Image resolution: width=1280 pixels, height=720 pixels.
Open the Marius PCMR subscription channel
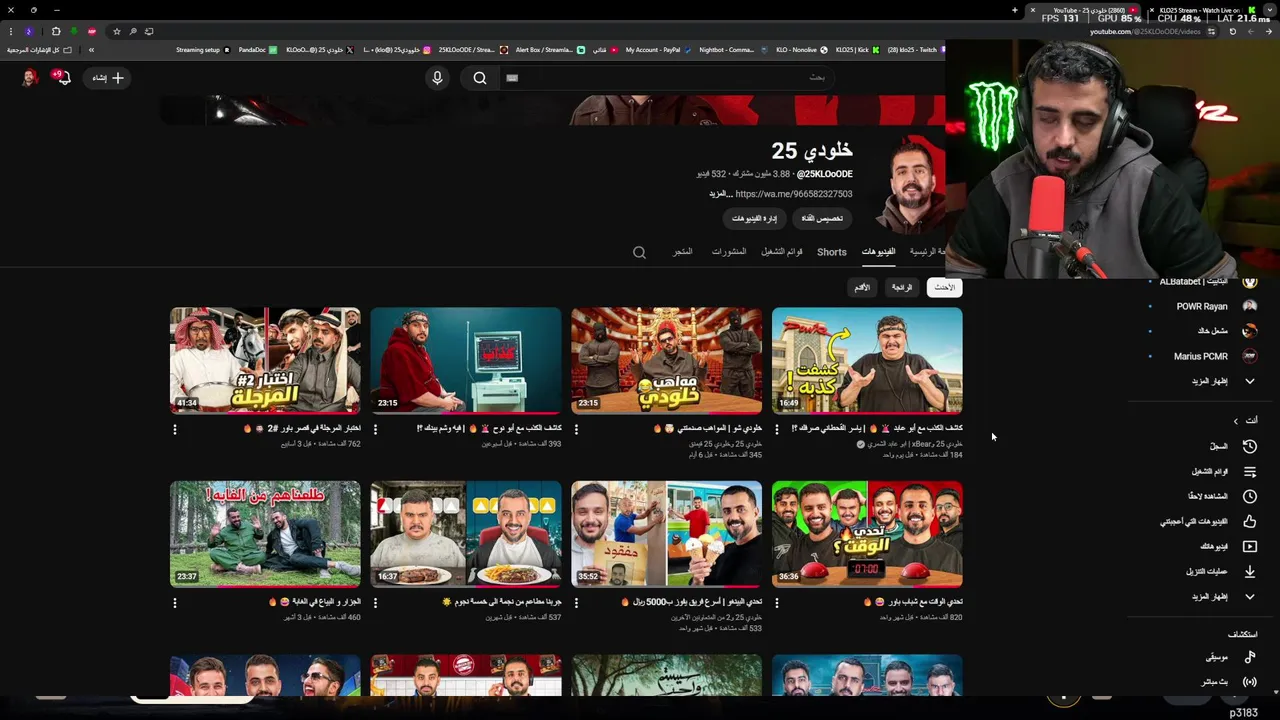[1203, 356]
